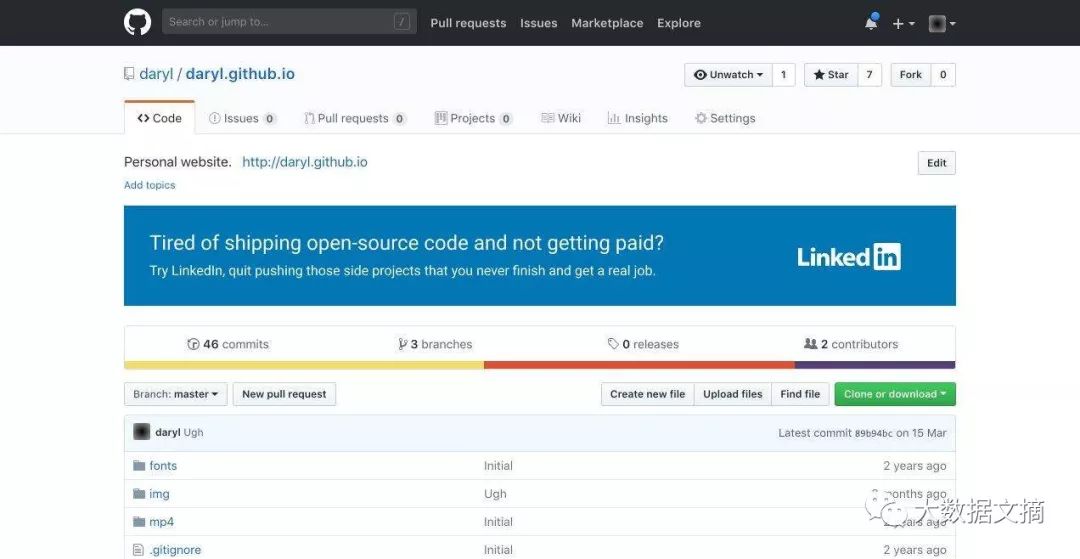Click the forks count 0

[943, 74]
